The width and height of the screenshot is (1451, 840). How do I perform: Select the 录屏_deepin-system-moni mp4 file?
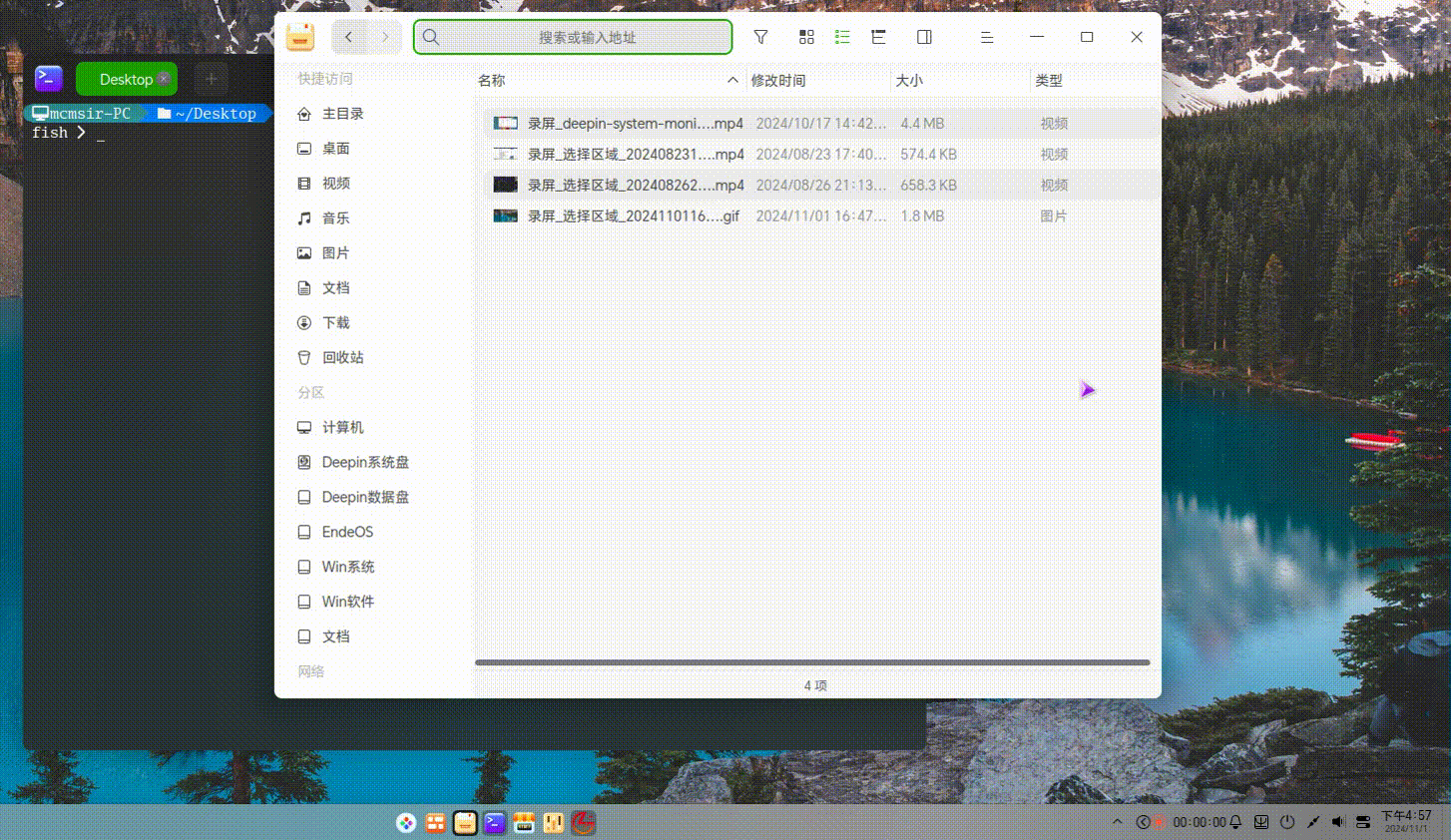(x=821, y=124)
